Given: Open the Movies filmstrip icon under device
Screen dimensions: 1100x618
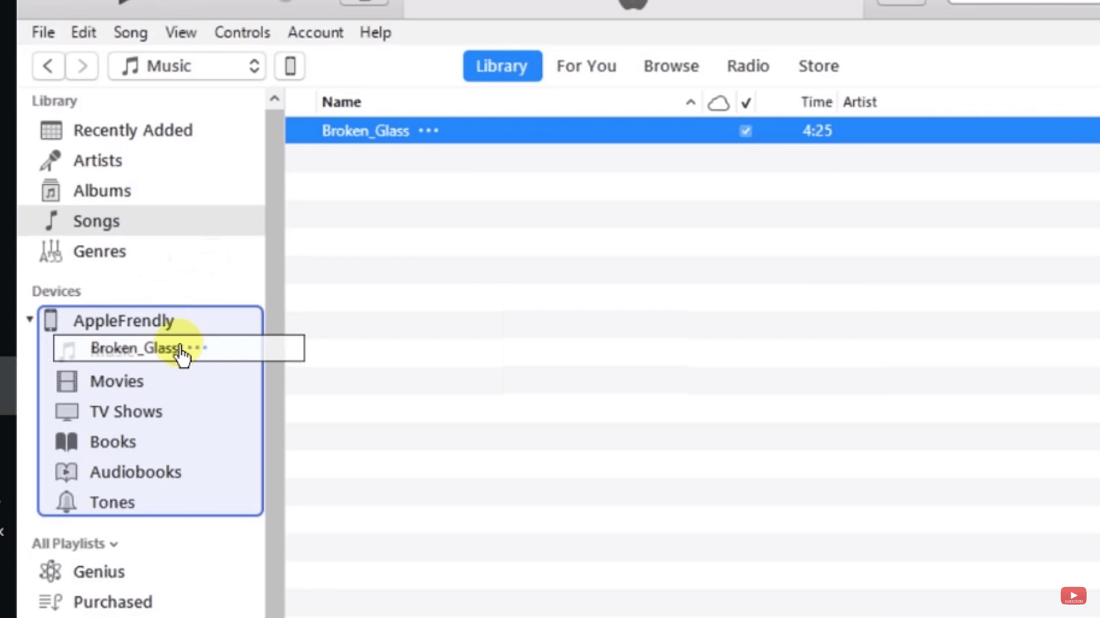Looking at the screenshot, I should pyautogui.click(x=67, y=381).
